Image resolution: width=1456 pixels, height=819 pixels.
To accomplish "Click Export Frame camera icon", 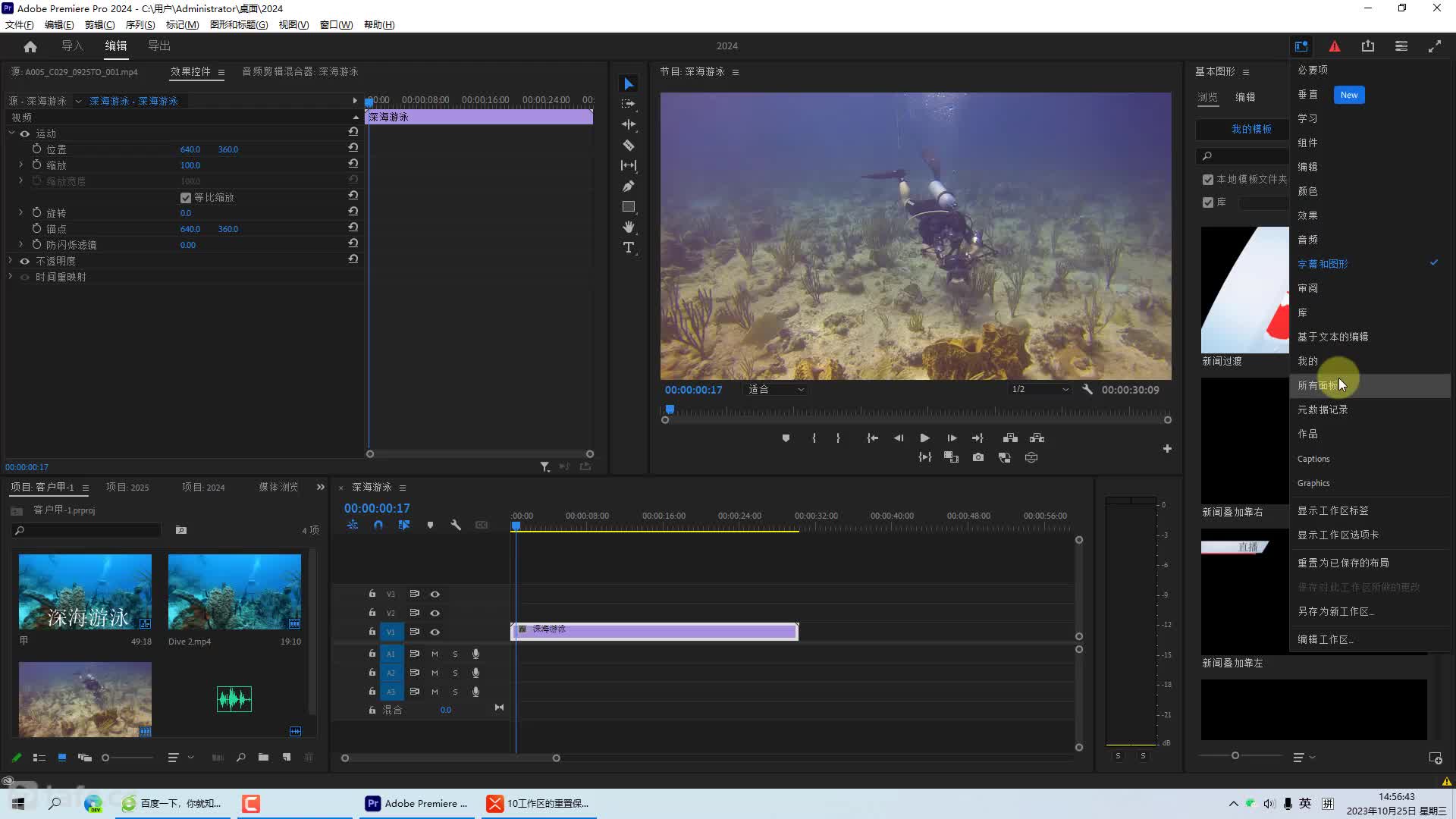I will pos(978,457).
